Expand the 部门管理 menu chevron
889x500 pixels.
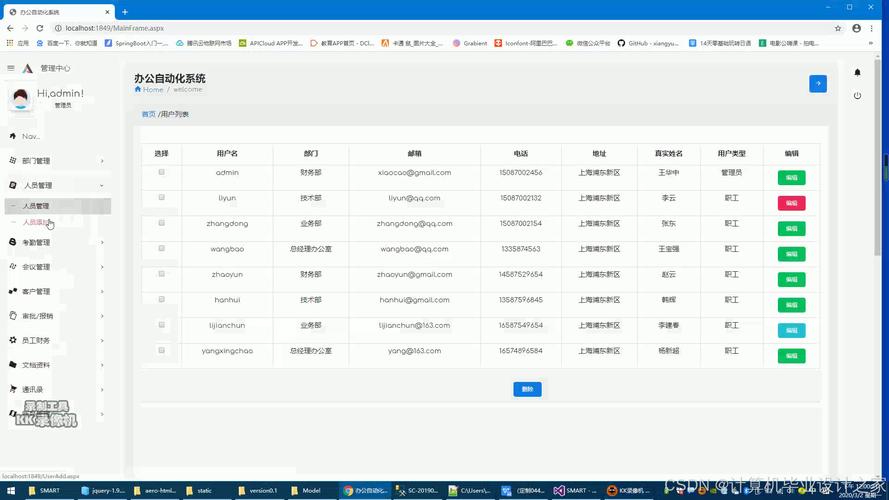point(102,161)
